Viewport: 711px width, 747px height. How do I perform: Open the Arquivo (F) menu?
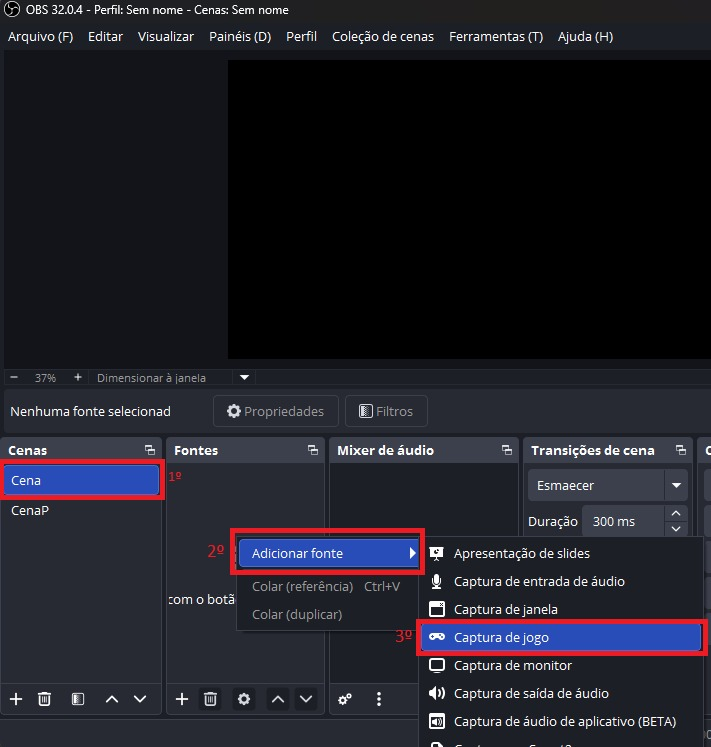[x=41, y=37]
